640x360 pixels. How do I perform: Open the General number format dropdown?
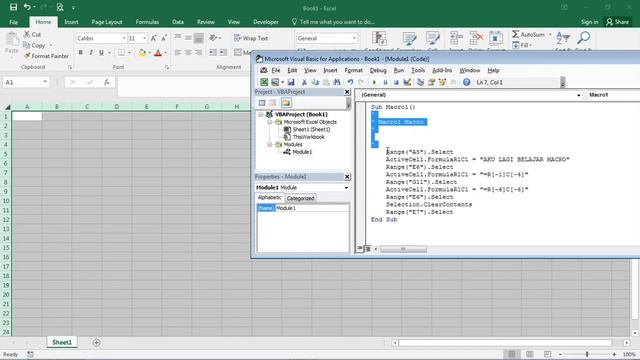354,38
